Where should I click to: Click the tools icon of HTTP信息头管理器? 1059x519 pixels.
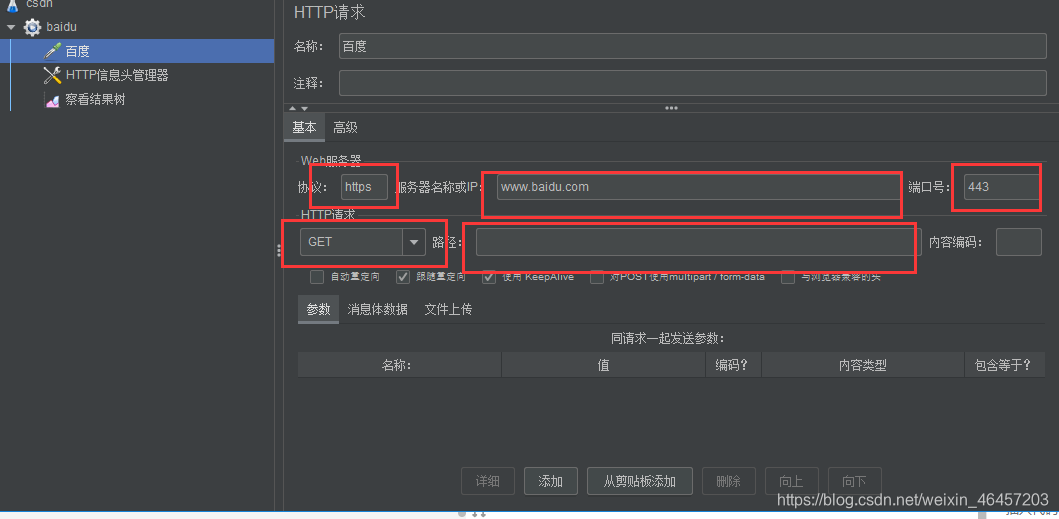pyautogui.click(x=52, y=75)
